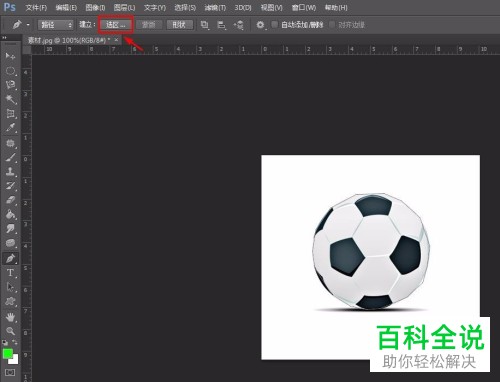Expand the toolbox double-arrow toggle
This screenshot has width=500, height=382.
coord(5,38)
